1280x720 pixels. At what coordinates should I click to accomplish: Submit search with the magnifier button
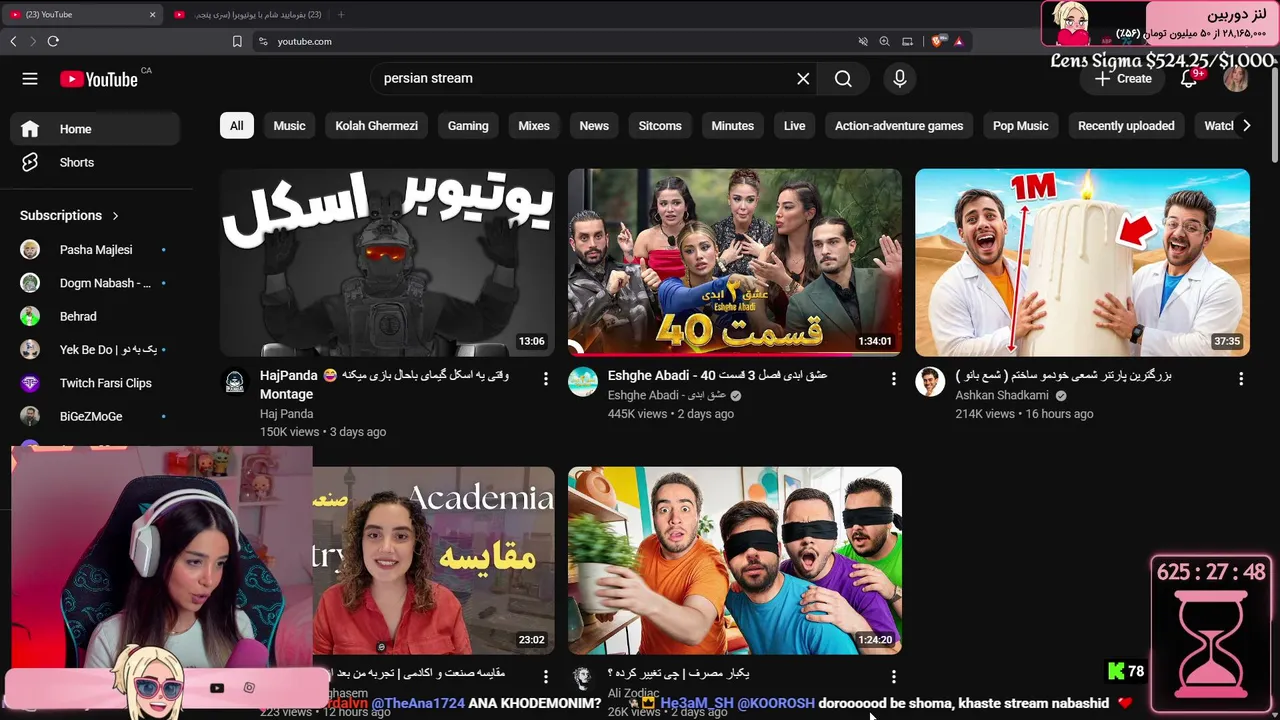(x=843, y=79)
